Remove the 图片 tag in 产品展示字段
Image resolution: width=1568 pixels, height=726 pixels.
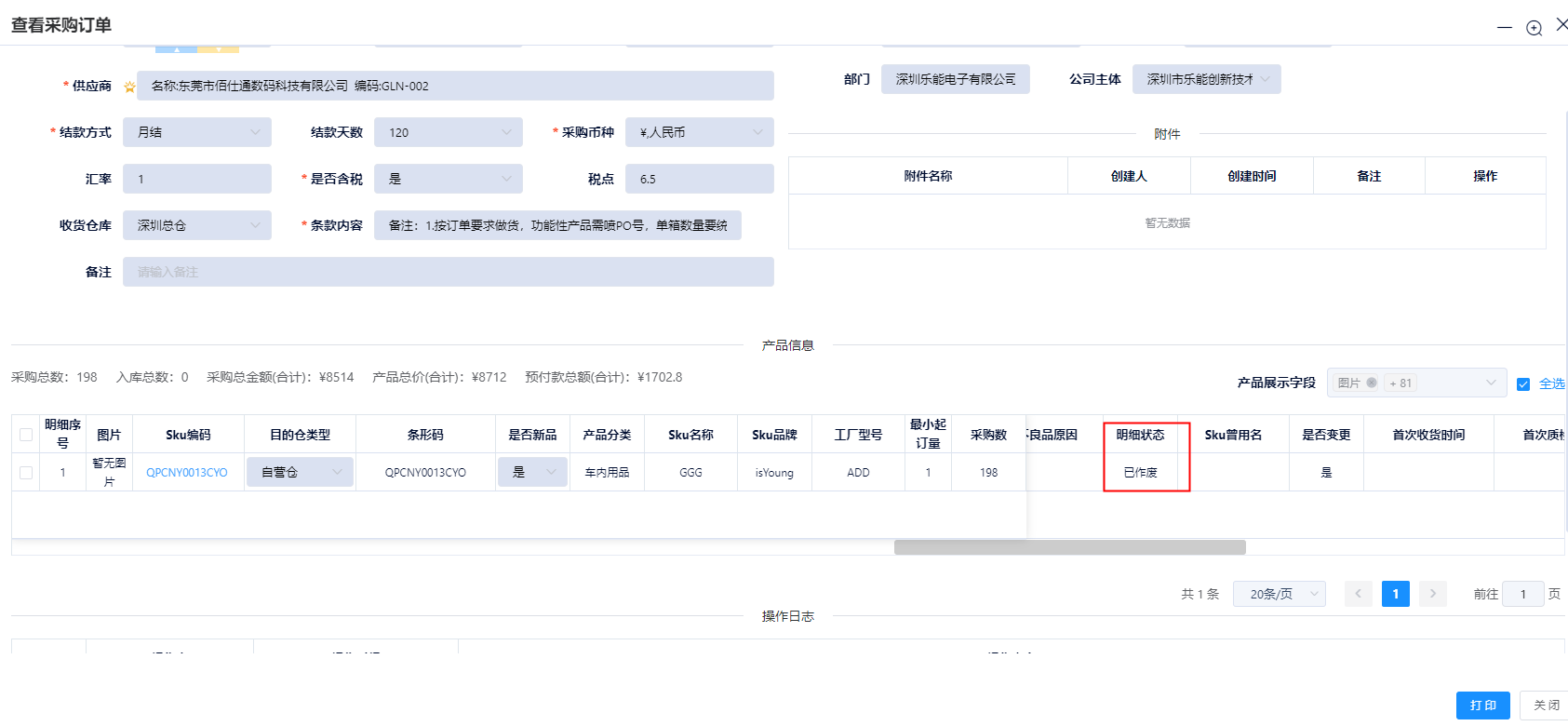[1372, 383]
